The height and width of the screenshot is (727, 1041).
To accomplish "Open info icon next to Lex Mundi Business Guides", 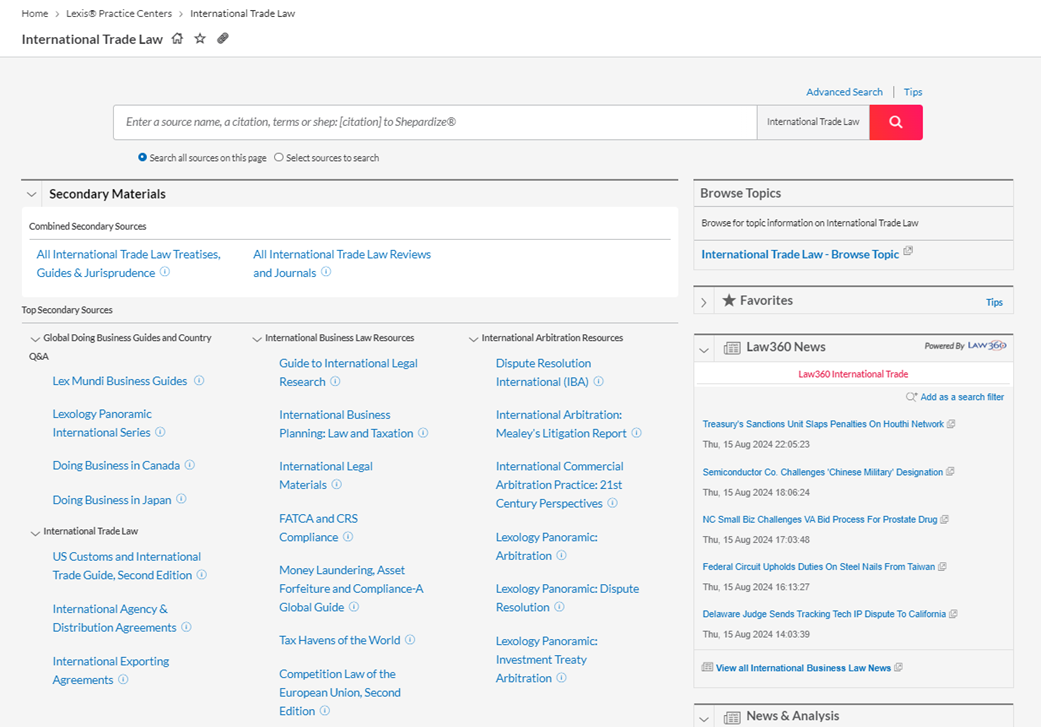I will (x=199, y=380).
